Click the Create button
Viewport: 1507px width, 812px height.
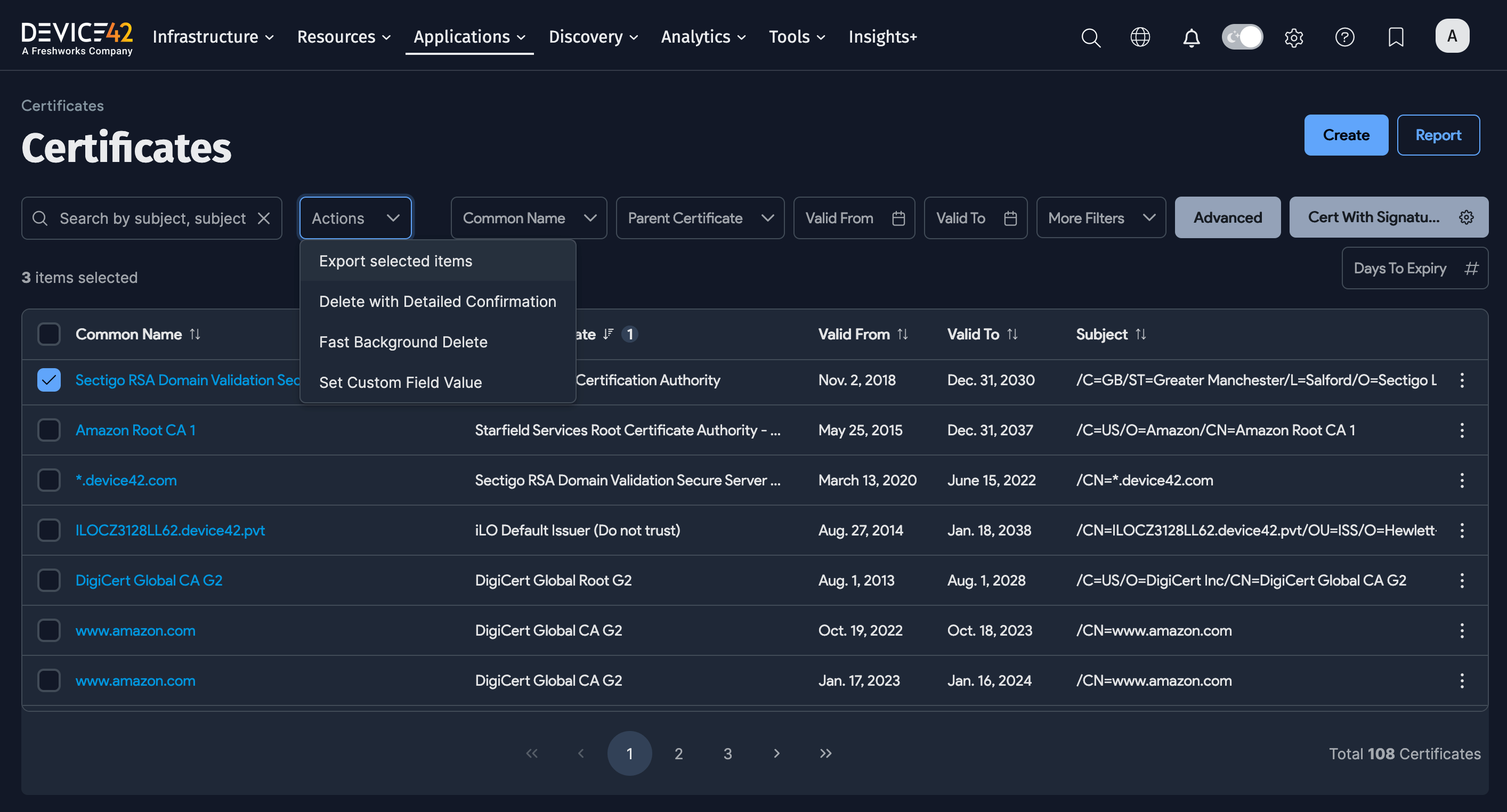1346,135
